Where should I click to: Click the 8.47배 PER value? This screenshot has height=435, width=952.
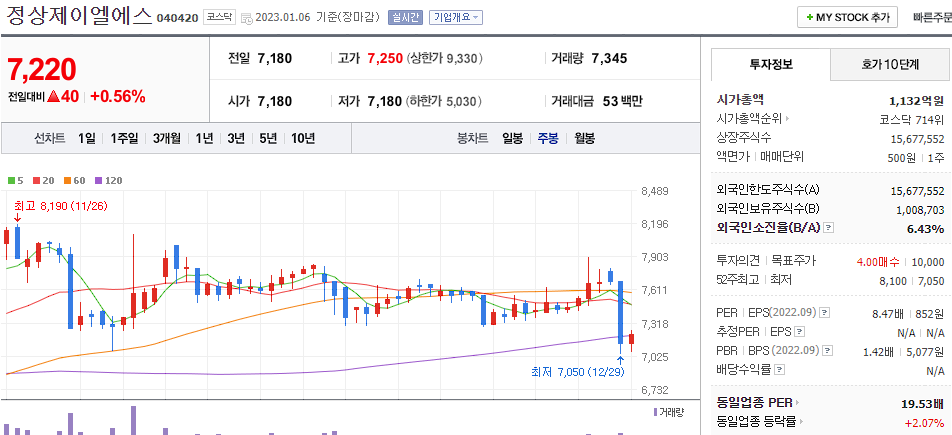pyautogui.click(x=890, y=313)
